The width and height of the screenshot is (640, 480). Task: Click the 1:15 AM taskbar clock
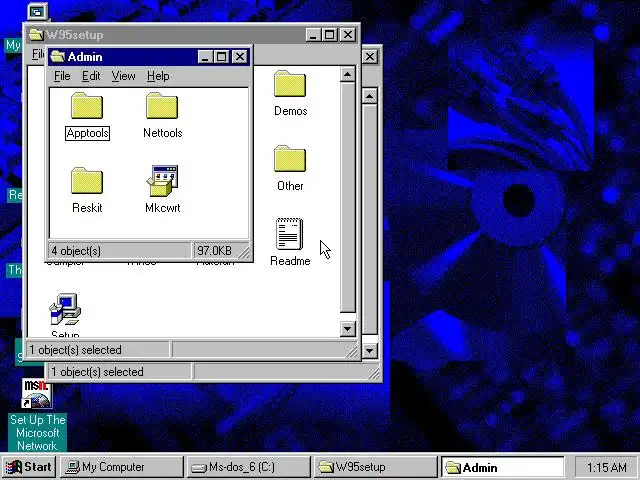click(606, 467)
